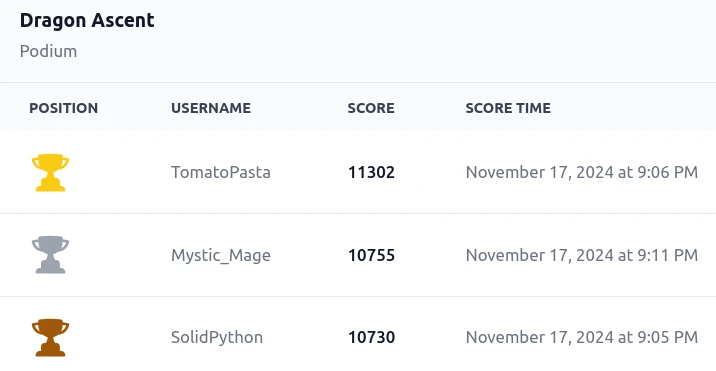Image resolution: width=716 pixels, height=371 pixels.
Task: Open Mystic_Mage's username entry
Action: [x=221, y=255]
